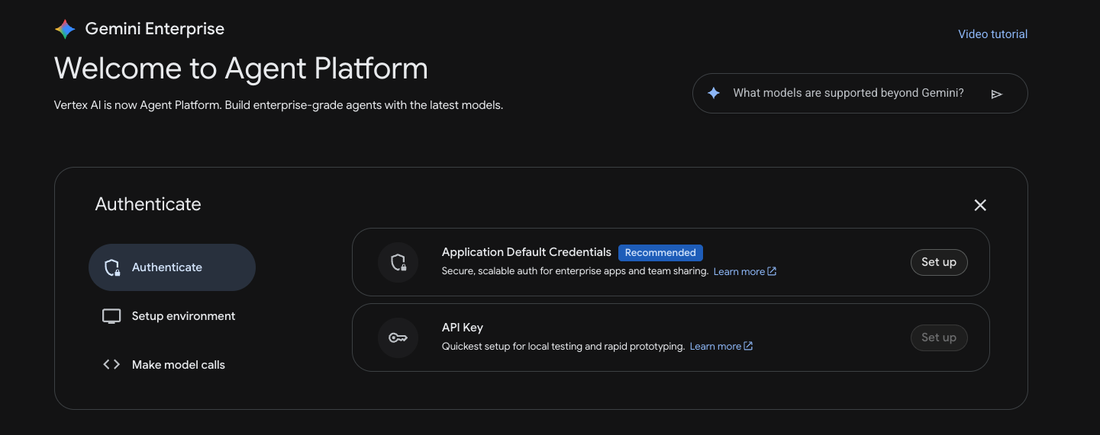Click the 'Gemini Enterprise' product name
The image size is (1100, 435).
tap(154, 29)
